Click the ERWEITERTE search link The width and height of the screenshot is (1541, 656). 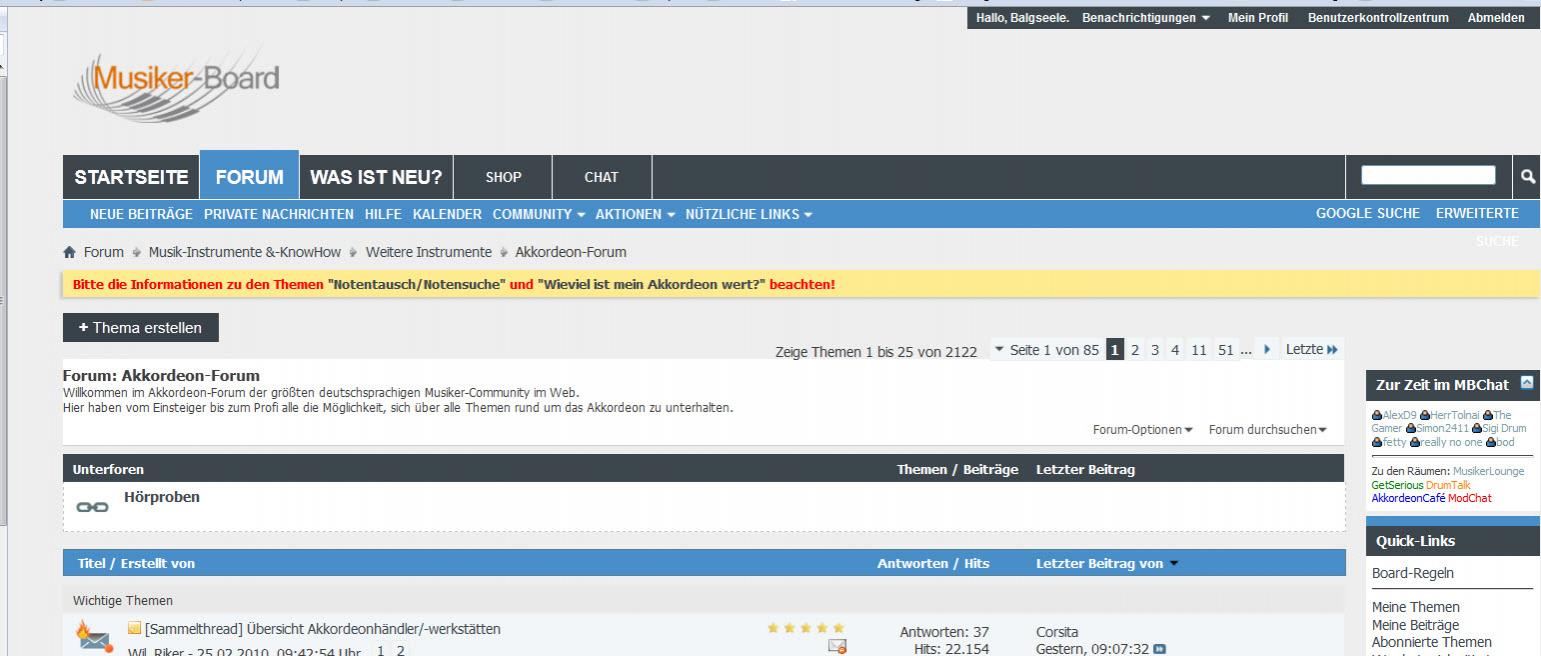point(1477,214)
